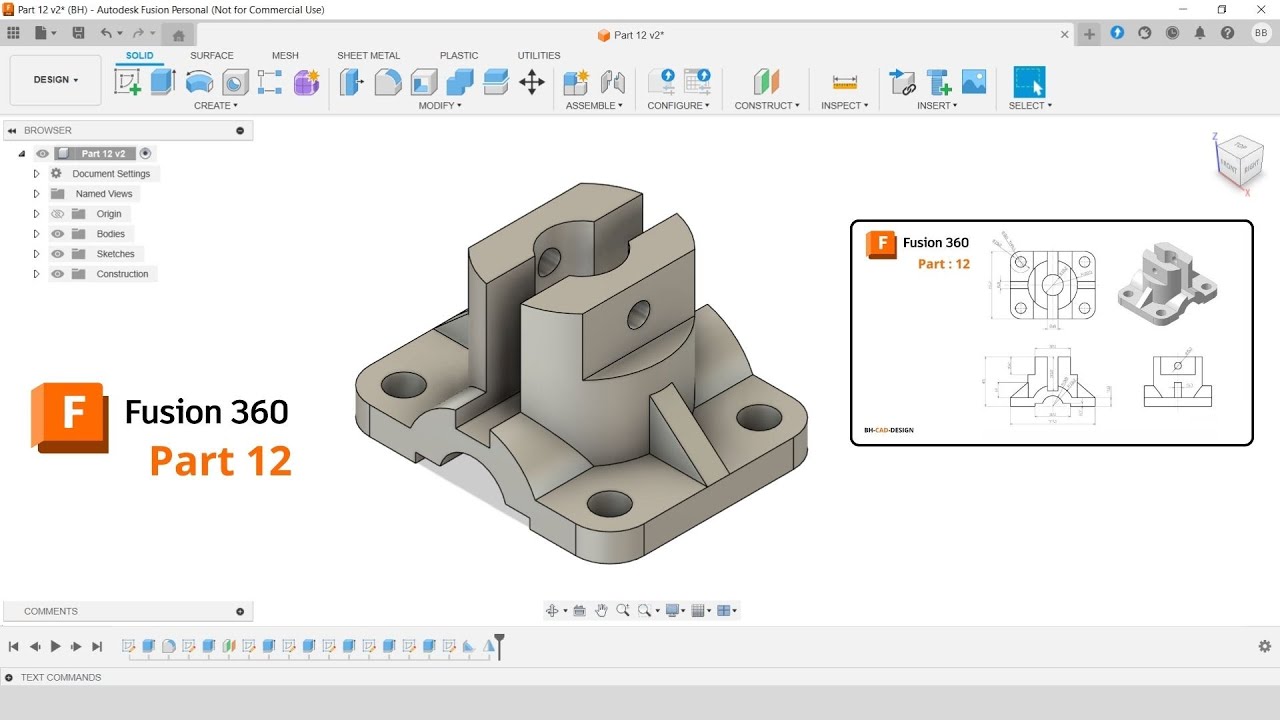Select the Revolve tool

tap(199, 82)
